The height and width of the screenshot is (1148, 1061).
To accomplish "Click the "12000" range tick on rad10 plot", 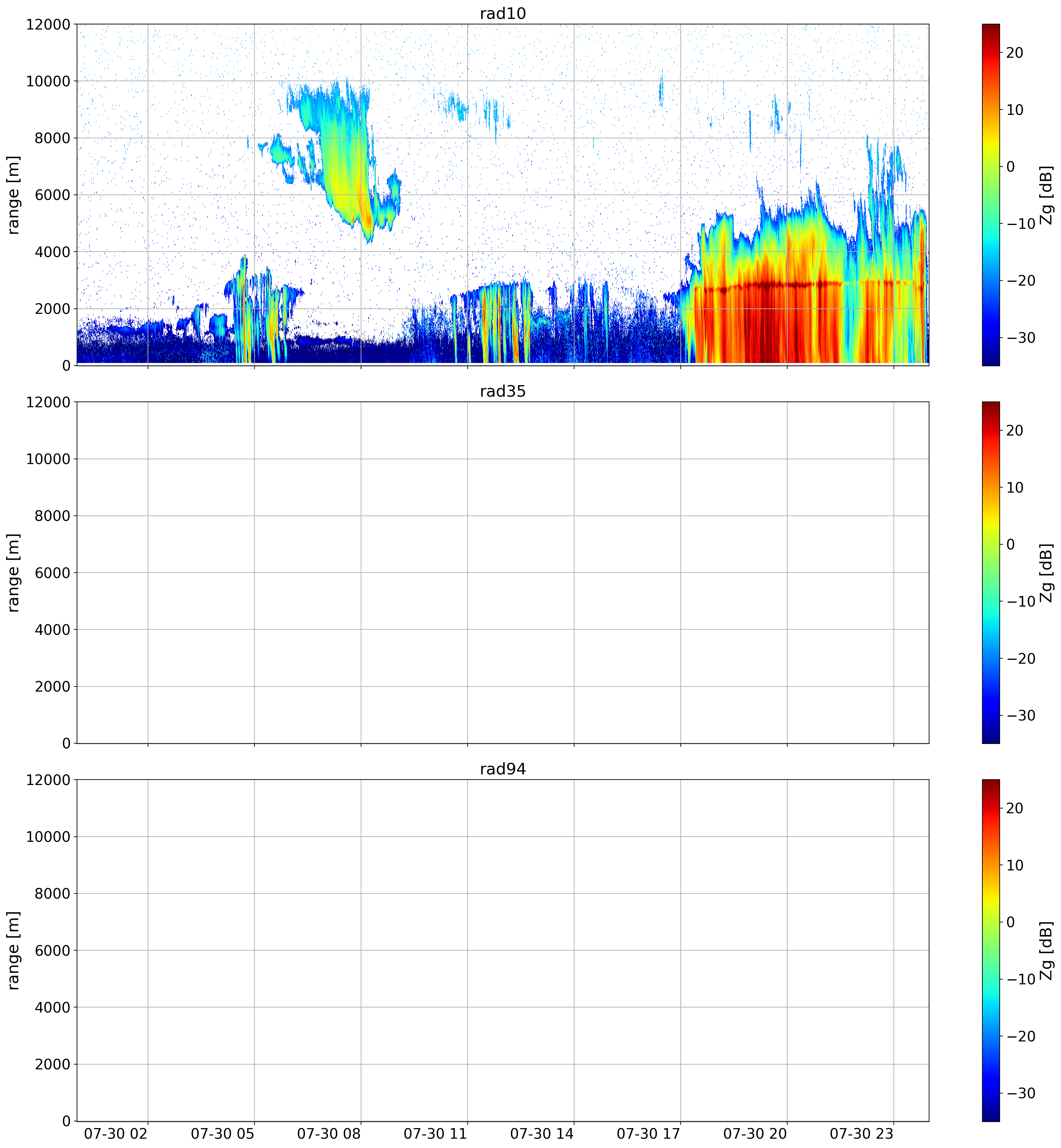I will (48, 25).
